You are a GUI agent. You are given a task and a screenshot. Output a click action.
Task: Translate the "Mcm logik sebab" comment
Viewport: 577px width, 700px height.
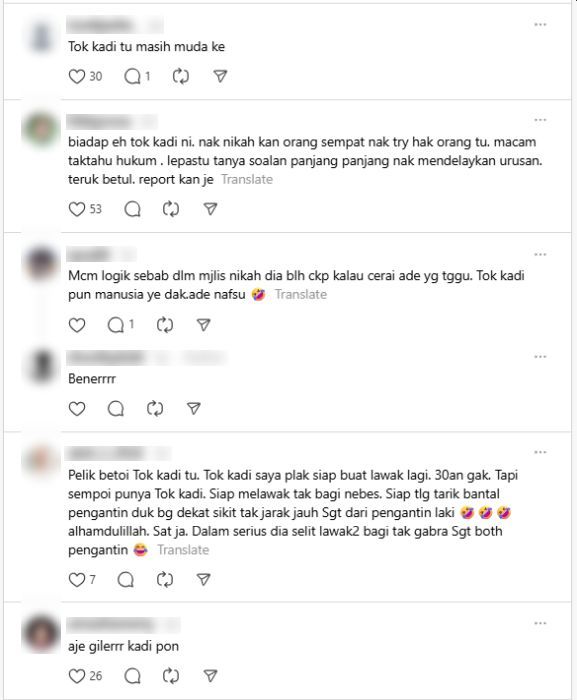(x=301, y=295)
